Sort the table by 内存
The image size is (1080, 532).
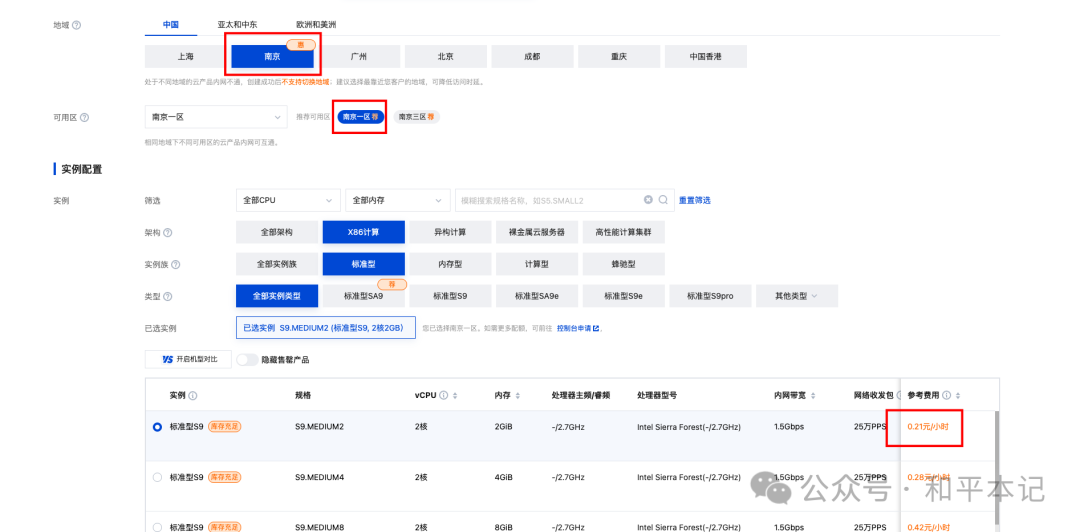click(x=517, y=396)
